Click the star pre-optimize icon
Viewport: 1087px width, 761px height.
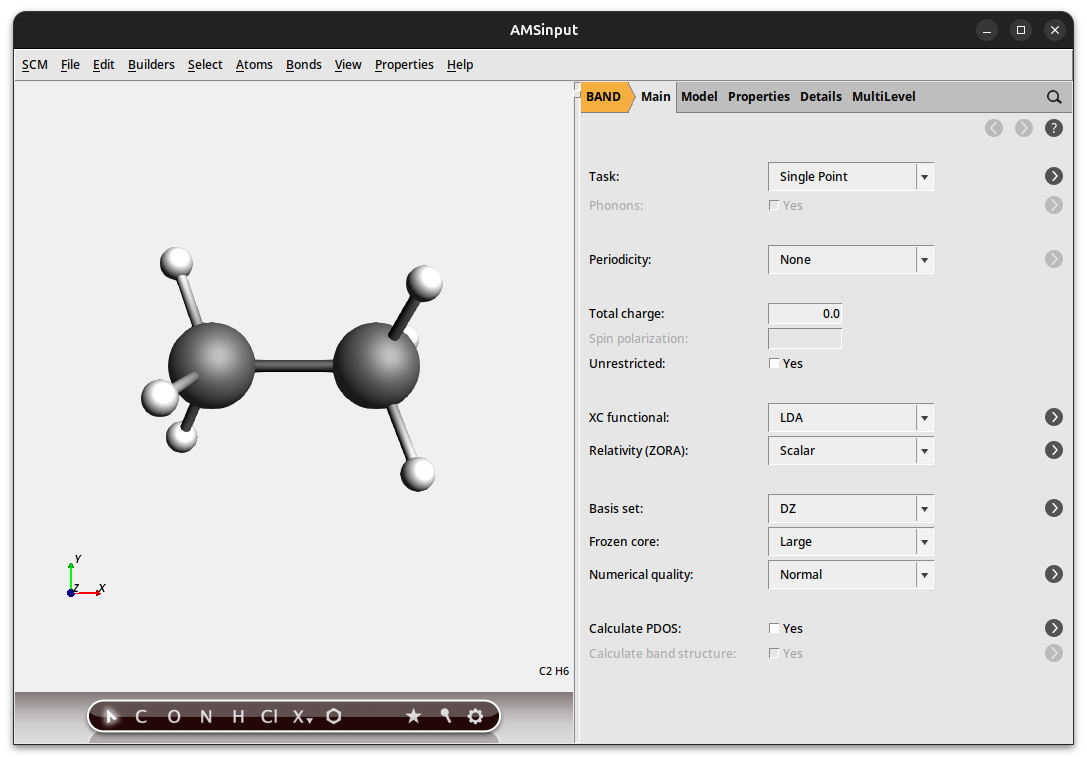413,716
